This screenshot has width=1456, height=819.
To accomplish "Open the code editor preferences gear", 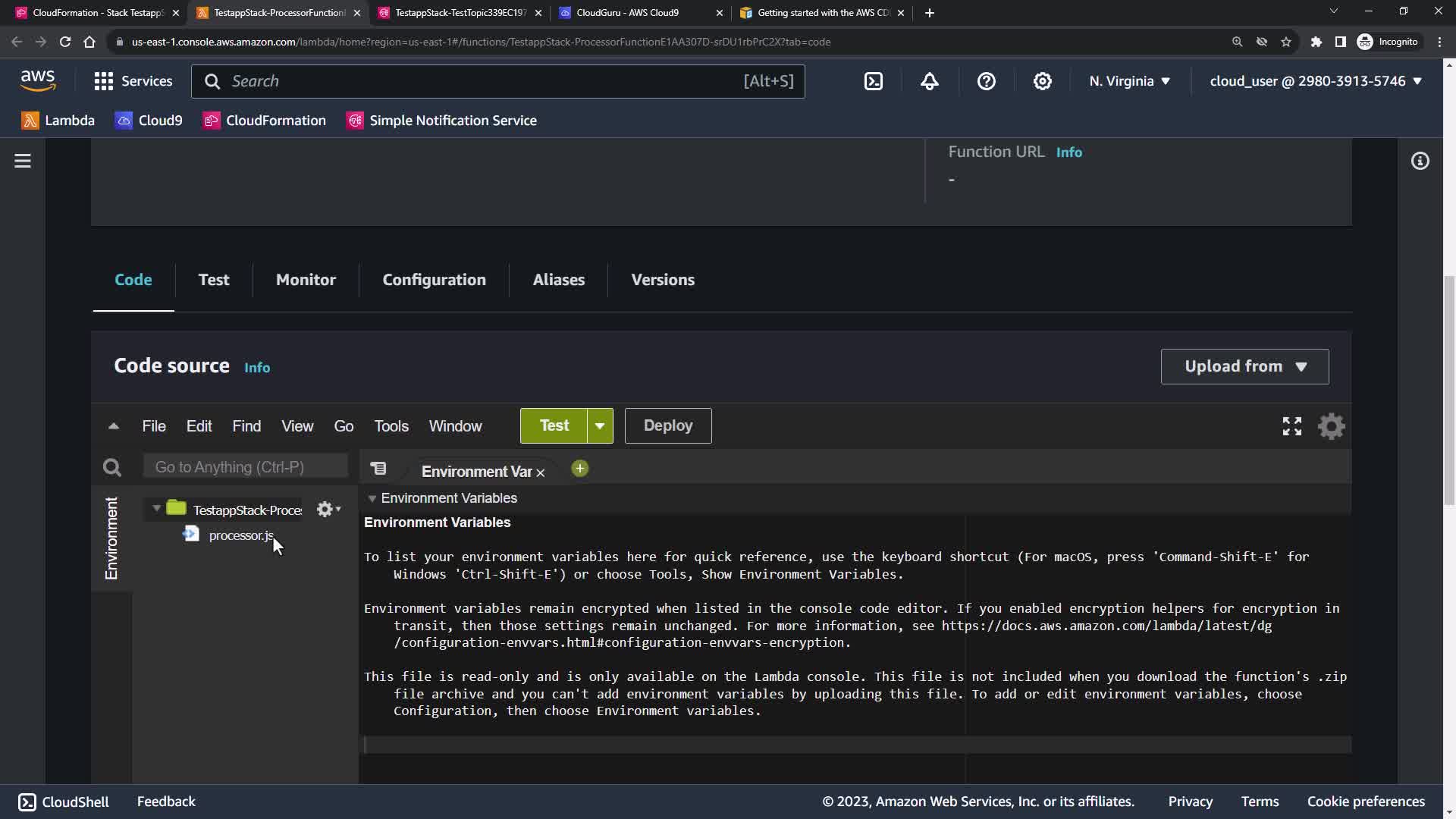I will (1331, 426).
